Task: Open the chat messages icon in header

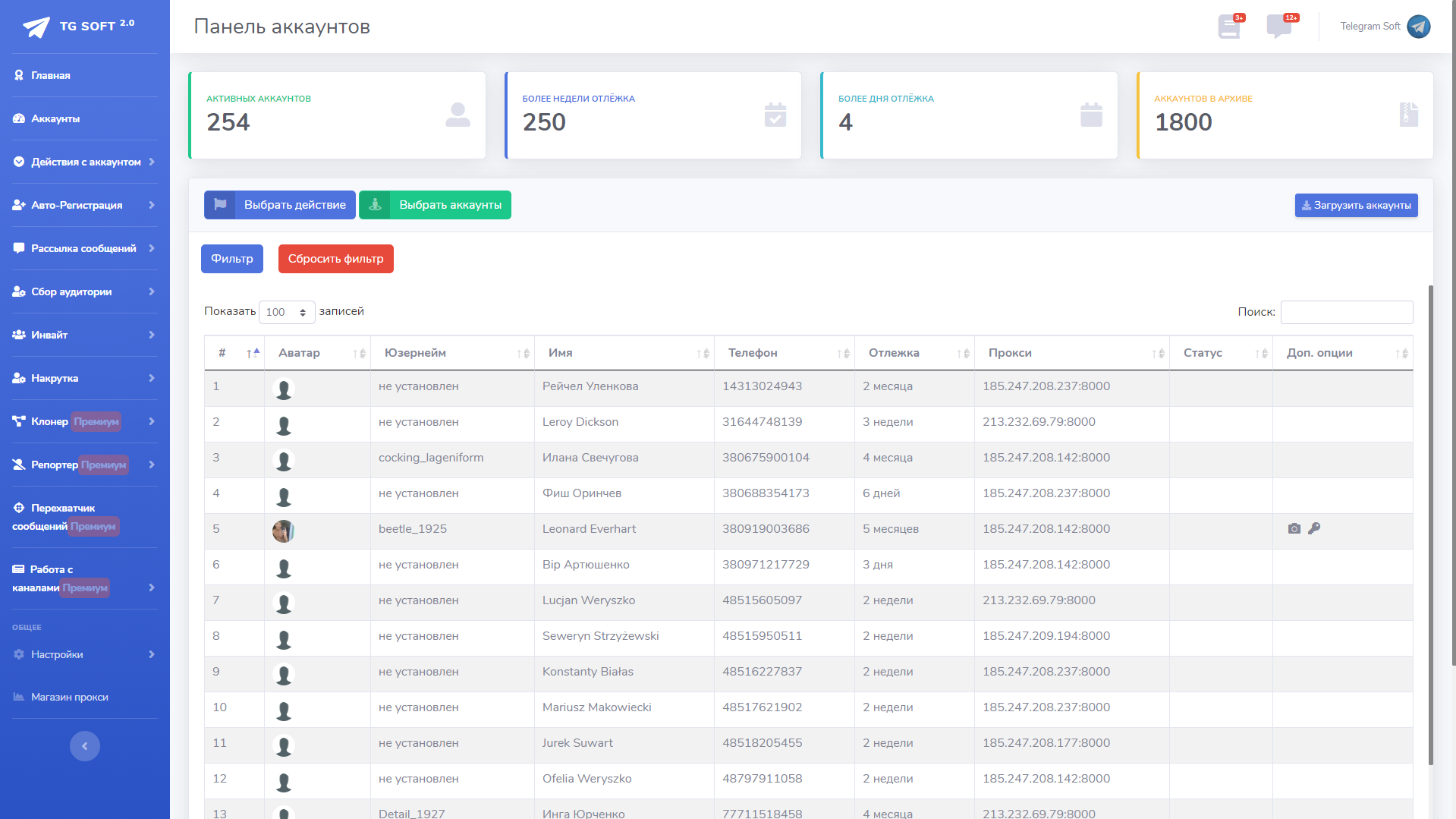Action: 1279,27
